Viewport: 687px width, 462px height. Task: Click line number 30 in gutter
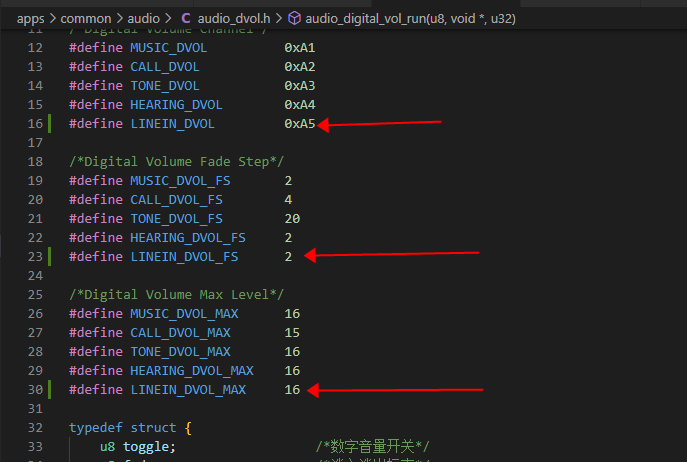coord(35,390)
